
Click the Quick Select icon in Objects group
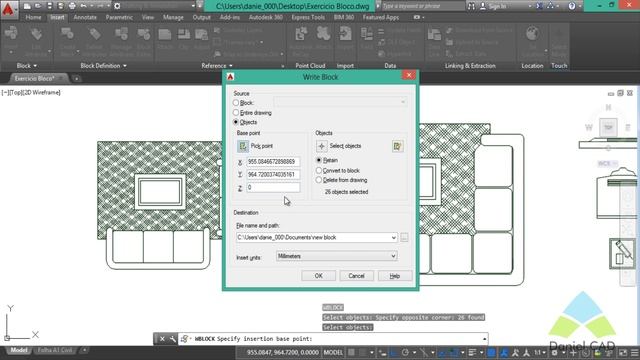[398, 146]
